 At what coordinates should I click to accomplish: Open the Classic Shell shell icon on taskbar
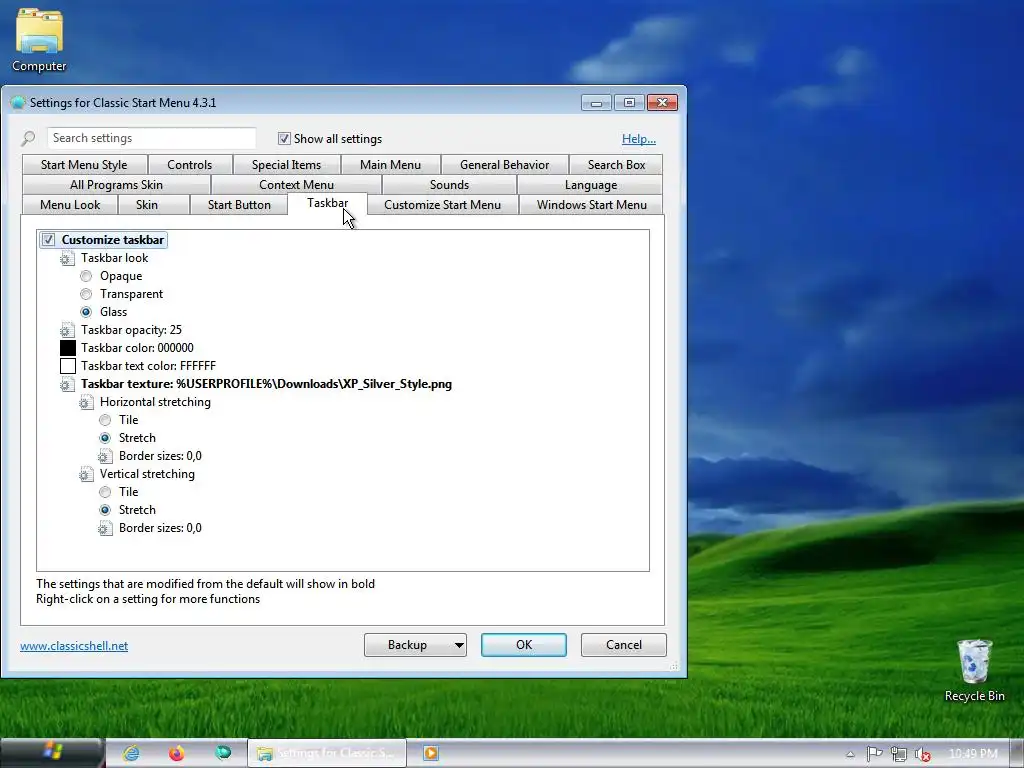pyautogui.click(x=223, y=753)
